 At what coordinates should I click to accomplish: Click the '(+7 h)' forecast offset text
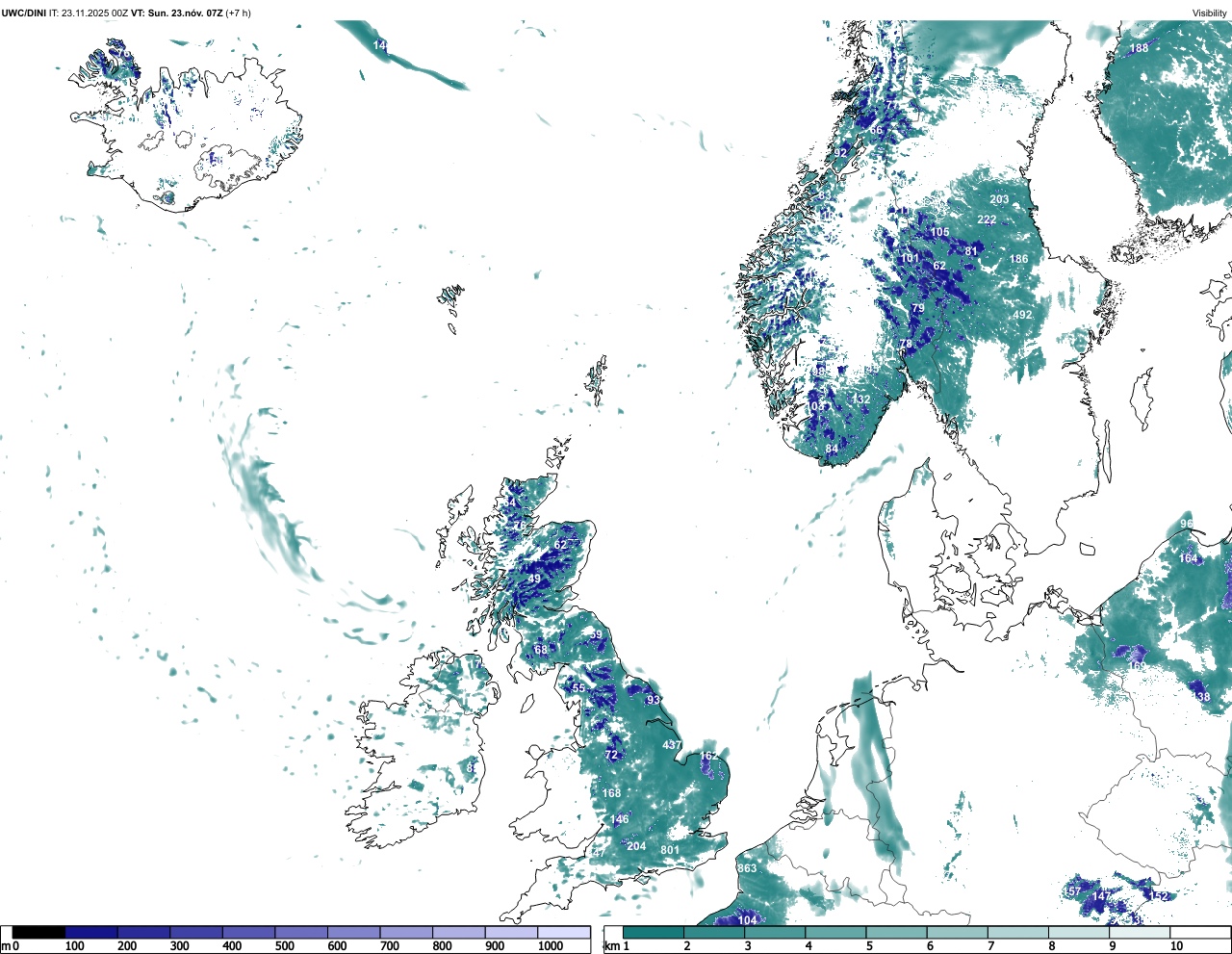238,13
